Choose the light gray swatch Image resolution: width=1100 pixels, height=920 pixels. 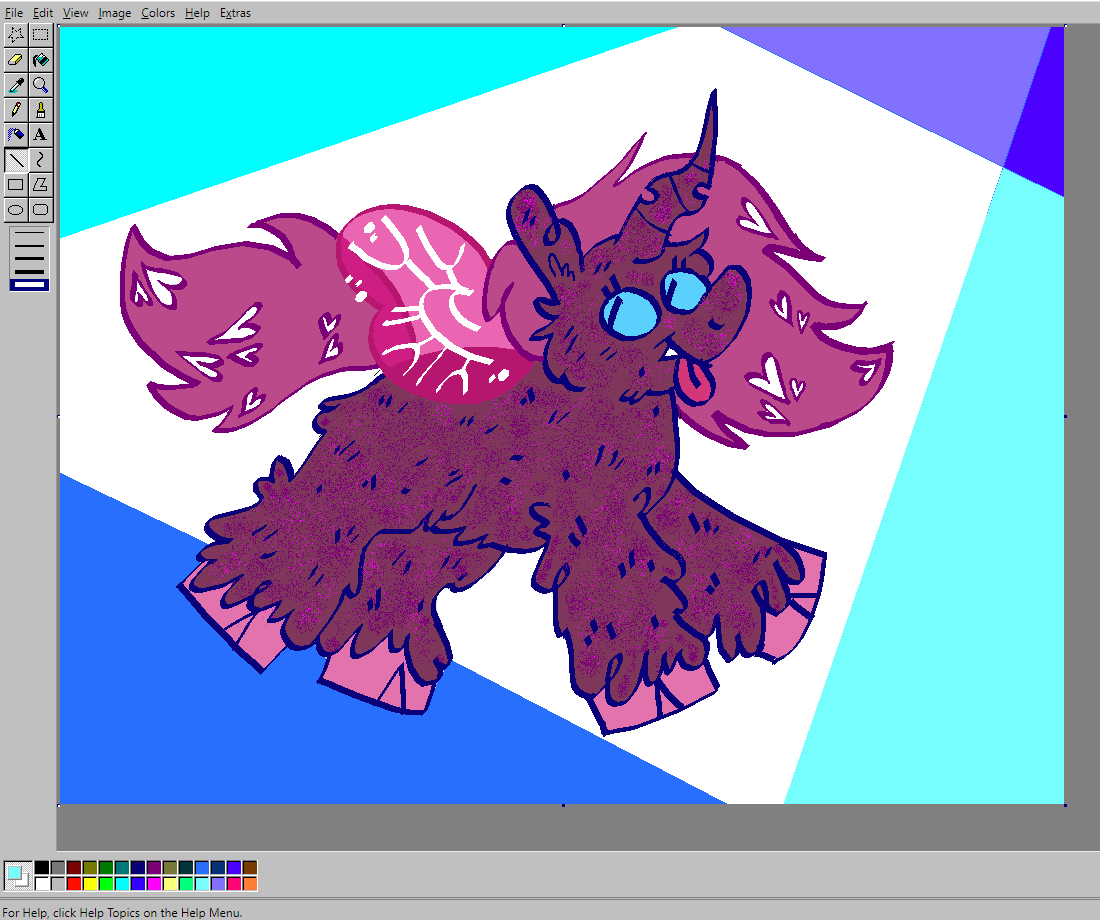point(58,884)
